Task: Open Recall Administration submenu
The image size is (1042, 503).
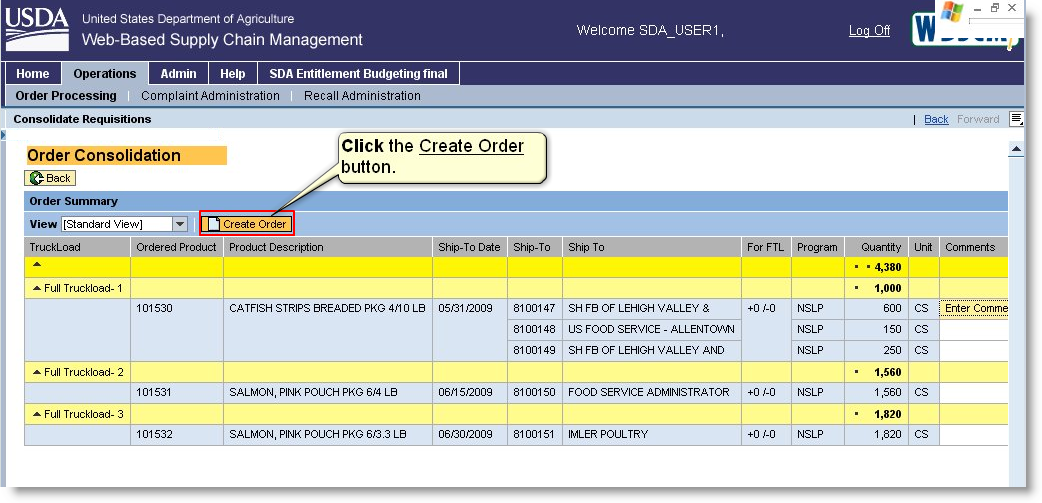Action: click(362, 96)
